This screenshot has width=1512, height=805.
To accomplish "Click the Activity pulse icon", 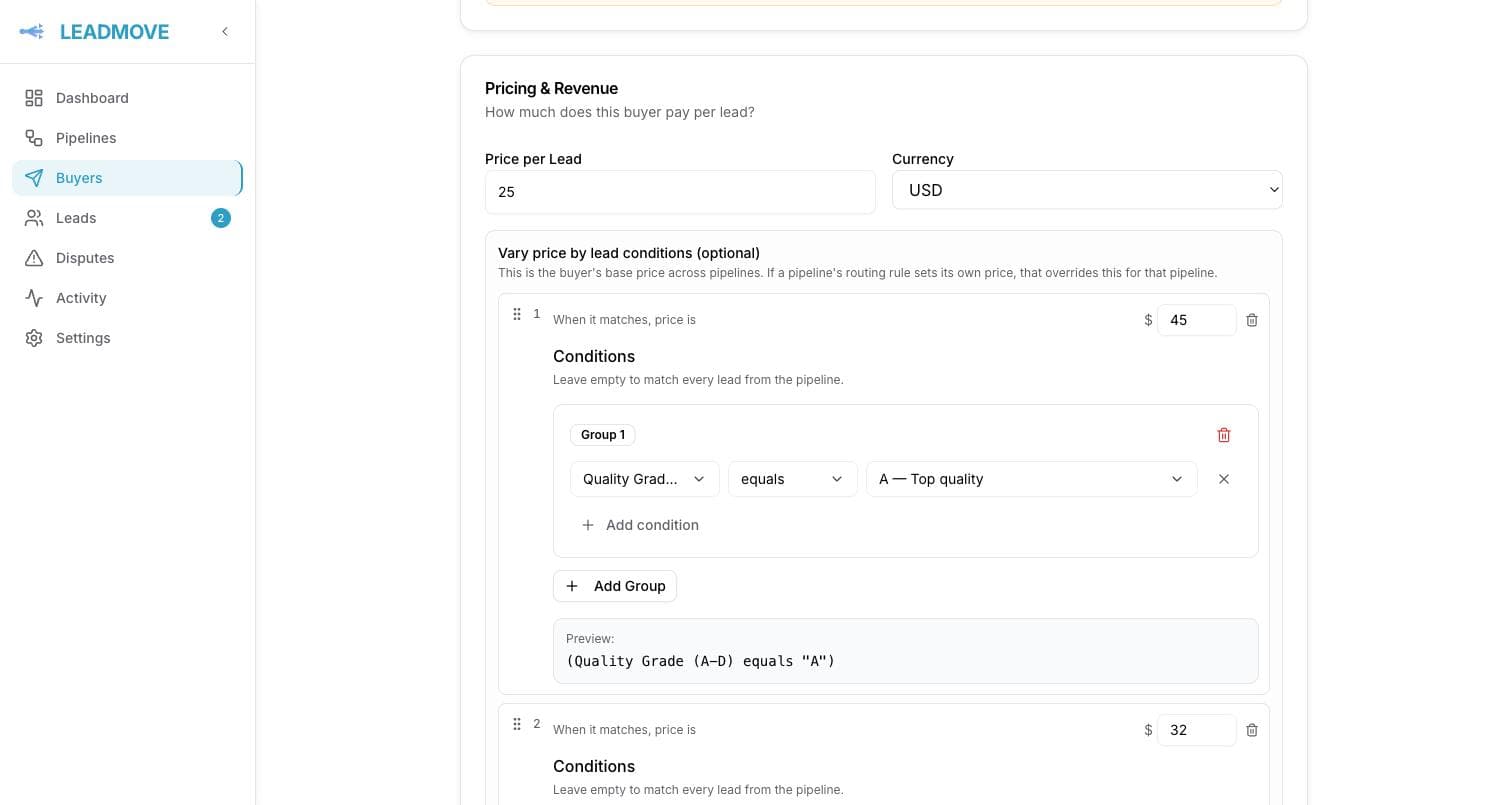I will [x=34, y=298].
